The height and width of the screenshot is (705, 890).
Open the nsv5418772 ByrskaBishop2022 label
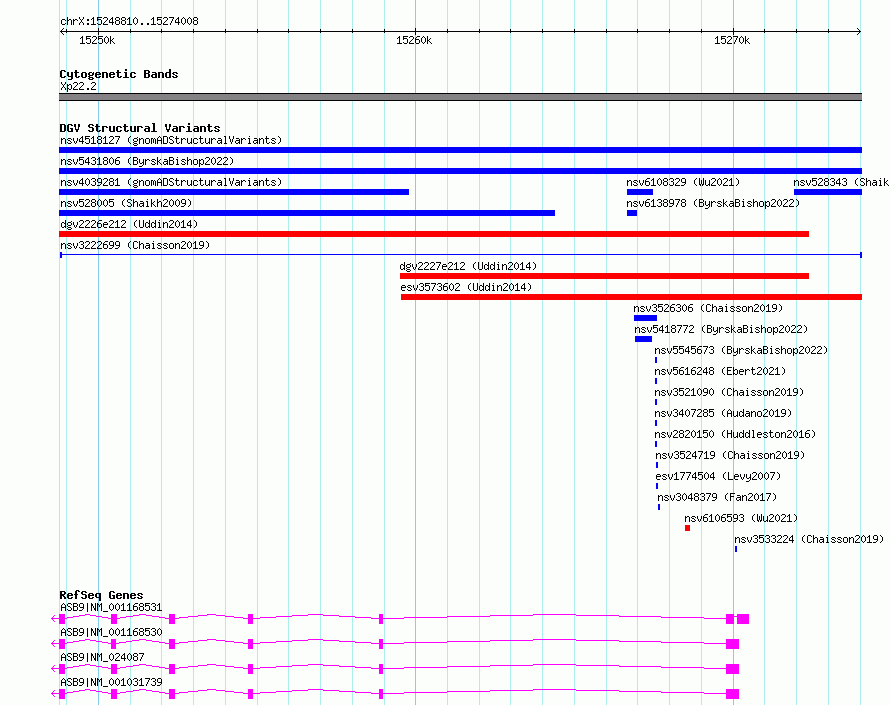(x=721, y=329)
